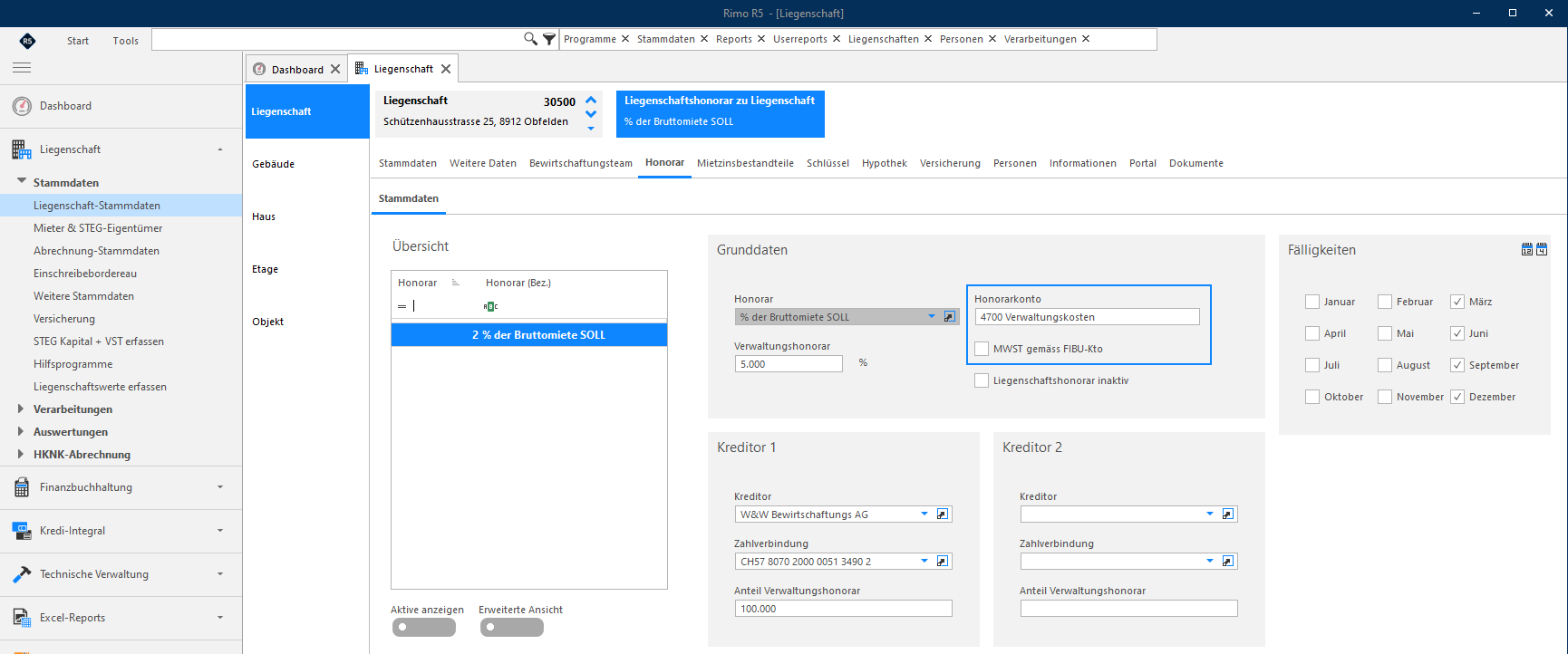Image resolution: width=1568 pixels, height=654 pixels.
Task: Click the quarterly calendar icon in Fälligkeiten
Action: (1542, 249)
